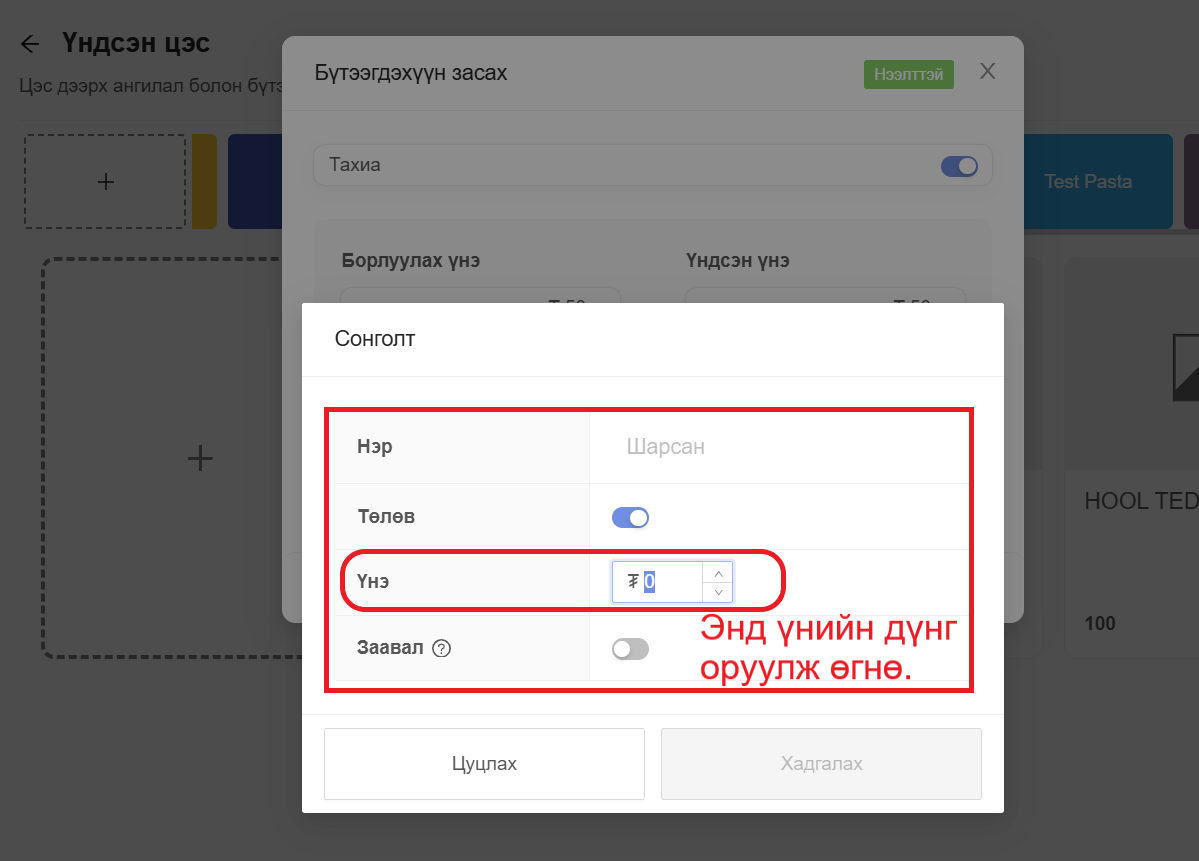
Task: Enable the Заавал switch
Action: 630,649
